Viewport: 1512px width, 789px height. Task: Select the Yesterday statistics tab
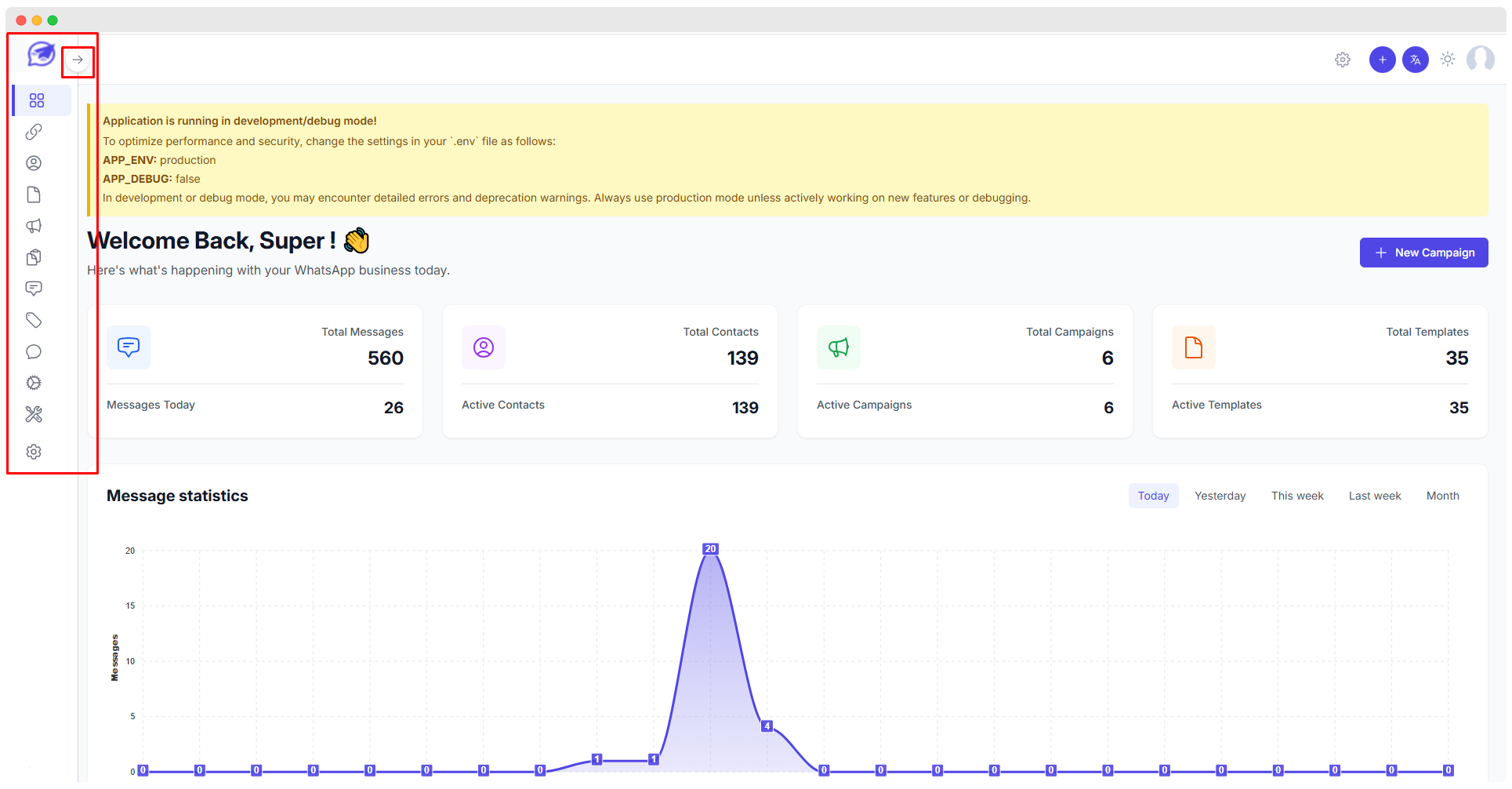click(x=1220, y=496)
